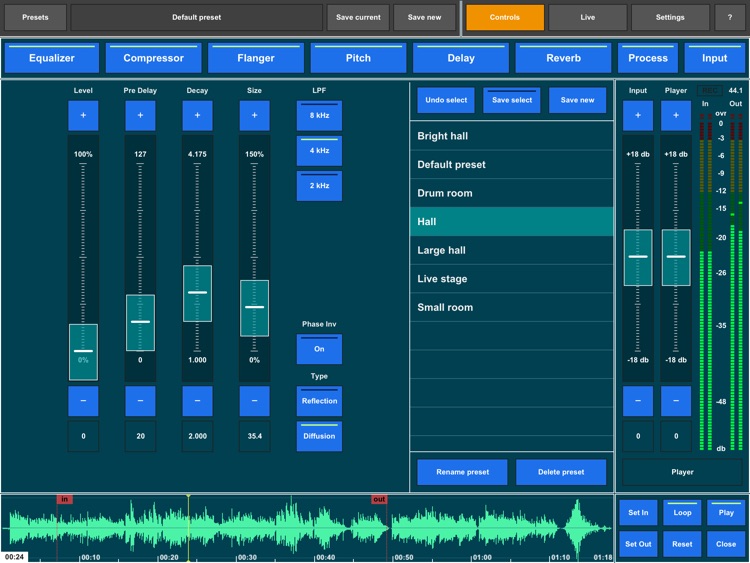Increase Pre Delay with its plus button
The height and width of the screenshot is (563, 750).
point(140,115)
